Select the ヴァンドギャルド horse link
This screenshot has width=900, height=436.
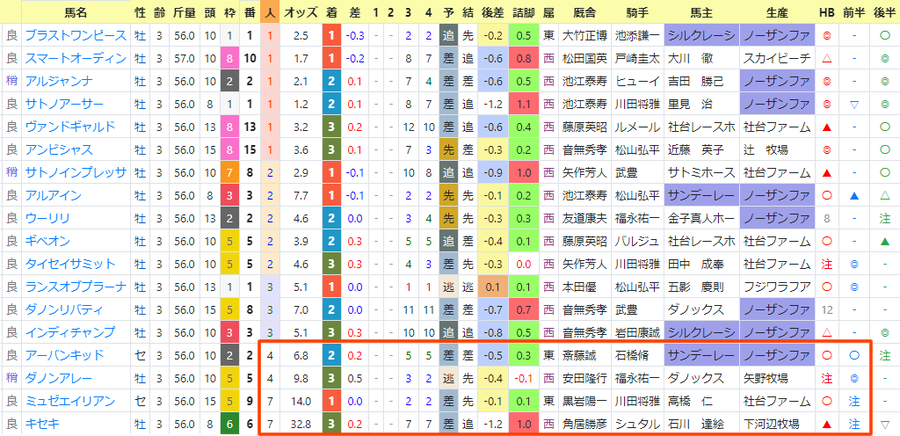[70, 127]
